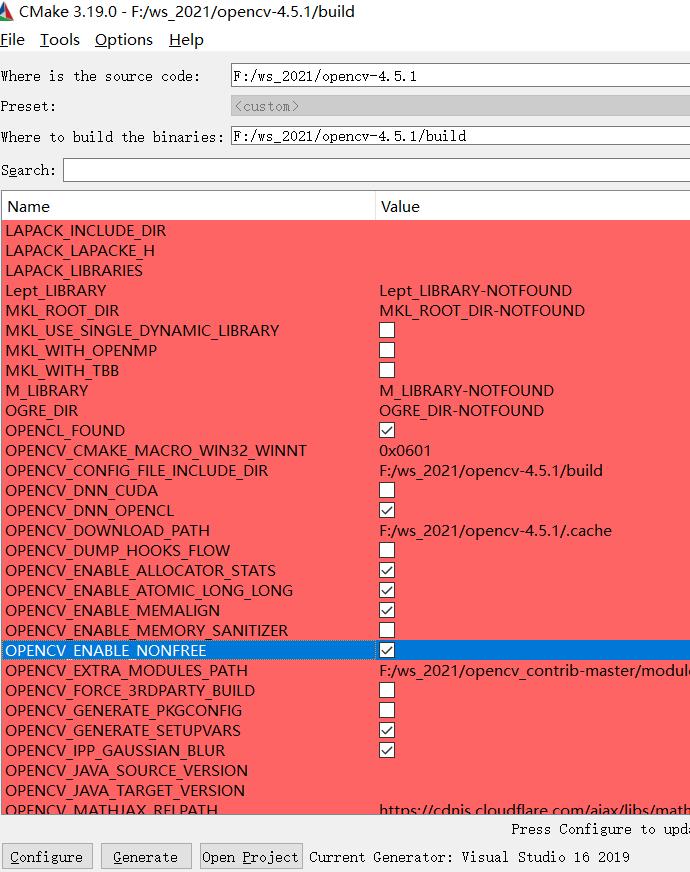The width and height of the screenshot is (690, 872).
Task: Enable OPENCV_FORCE_3RDPARTY_BUILD checkbox
Action: pyautogui.click(x=387, y=691)
